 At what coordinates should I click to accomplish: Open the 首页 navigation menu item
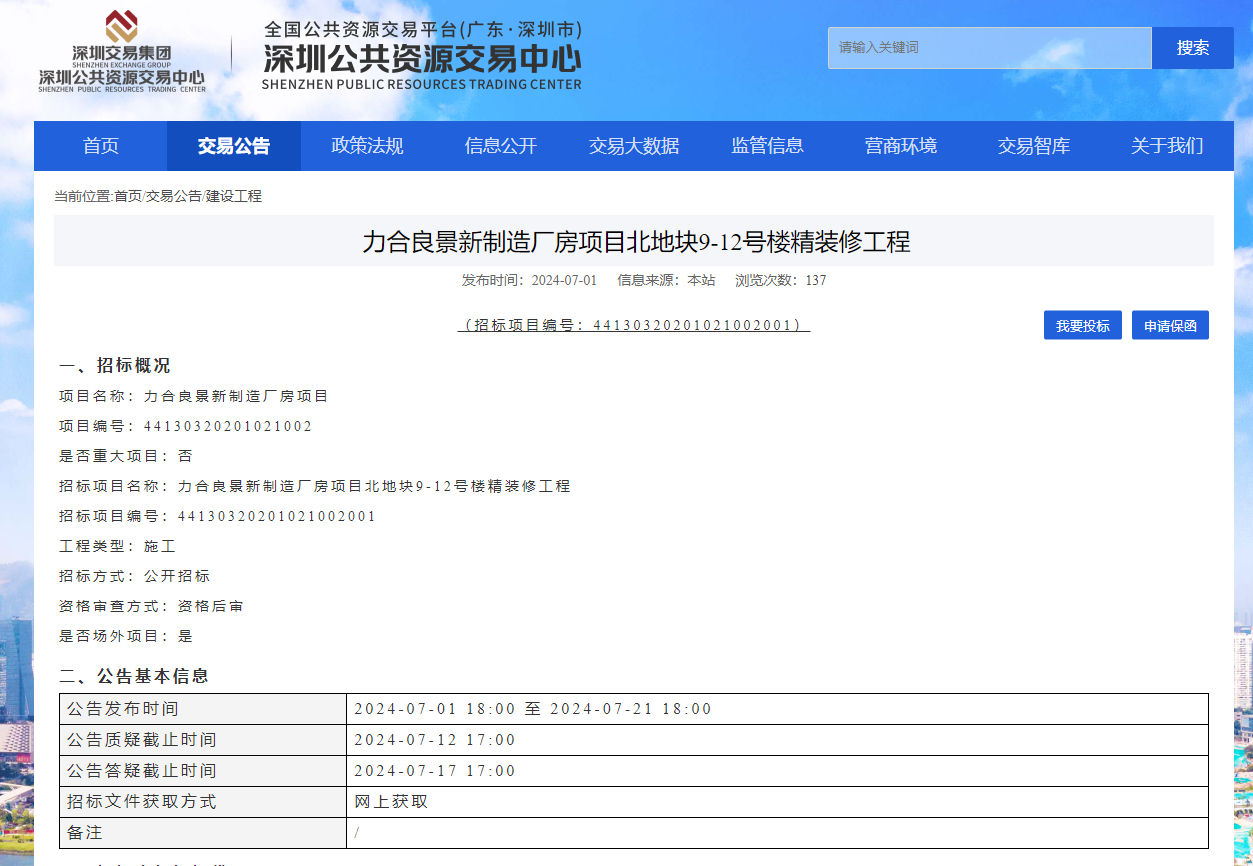(103, 146)
